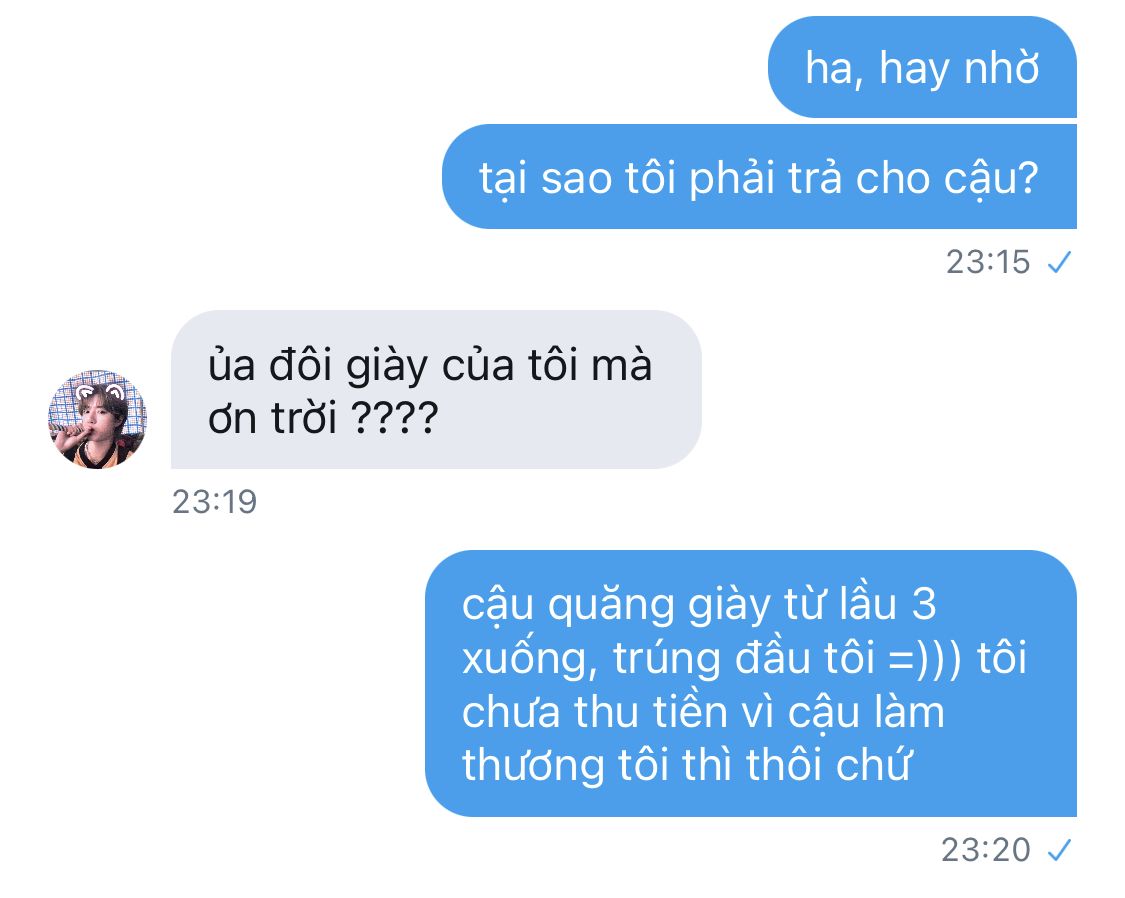The width and height of the screenshot is (1125, 898).
Task: Click the 23:20 timestamp
Action: (986, 851)
